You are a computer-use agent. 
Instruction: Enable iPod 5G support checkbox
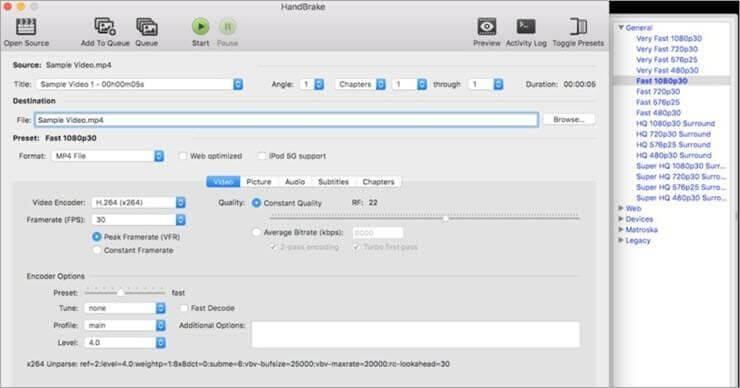pyautogui.click(x=261, y=156)
